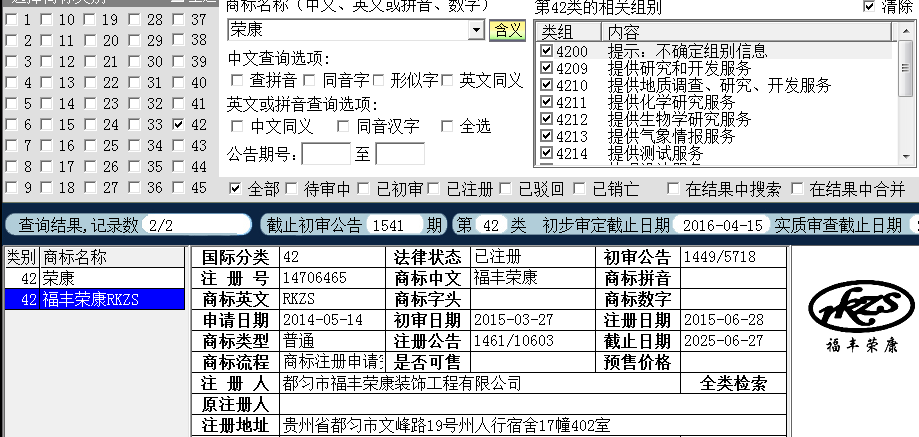Select the 荣康 result row

pyautogui.click(x=94, y=278)
